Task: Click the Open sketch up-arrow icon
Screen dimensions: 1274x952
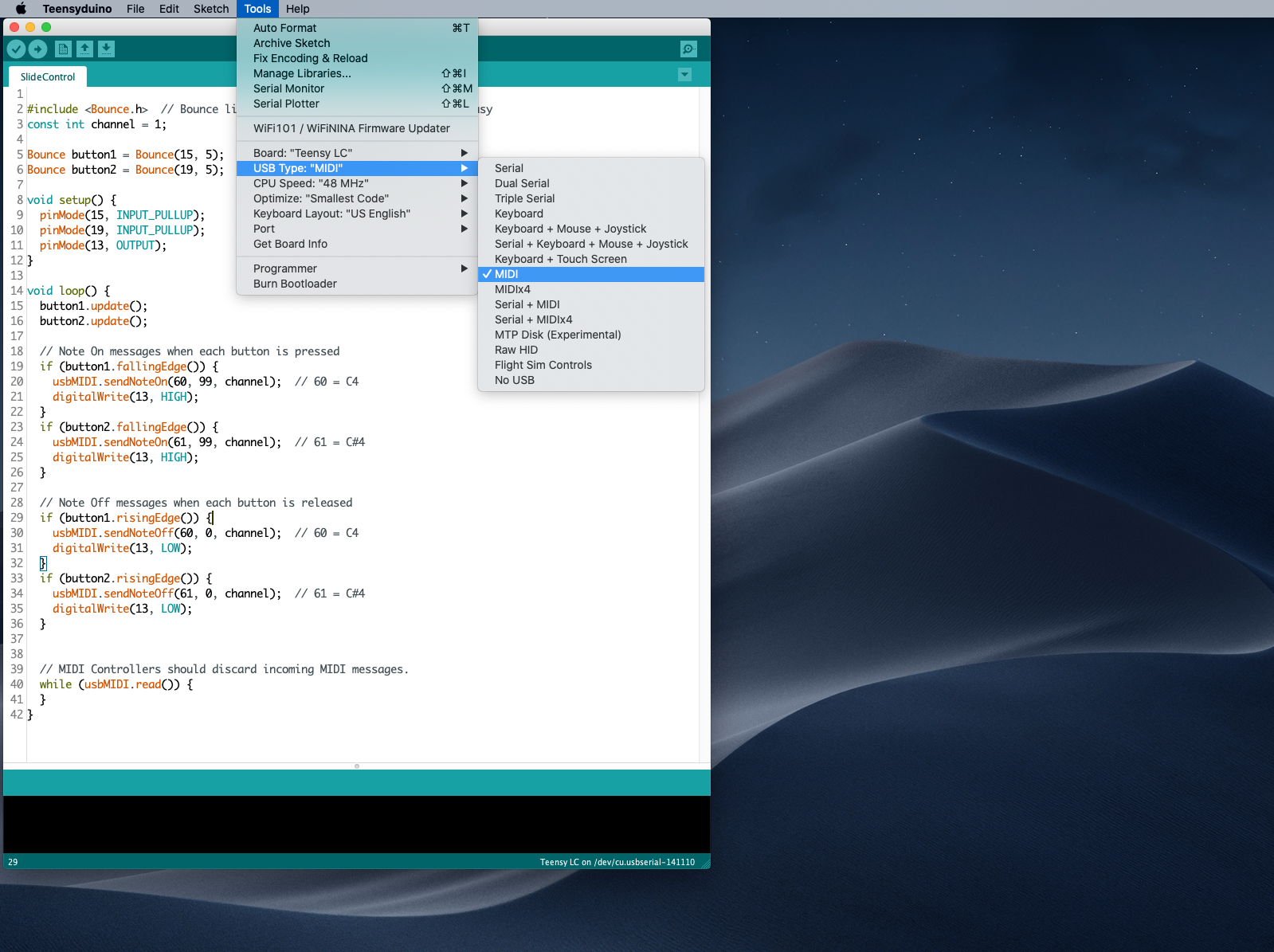Action: tap(84, 49)
